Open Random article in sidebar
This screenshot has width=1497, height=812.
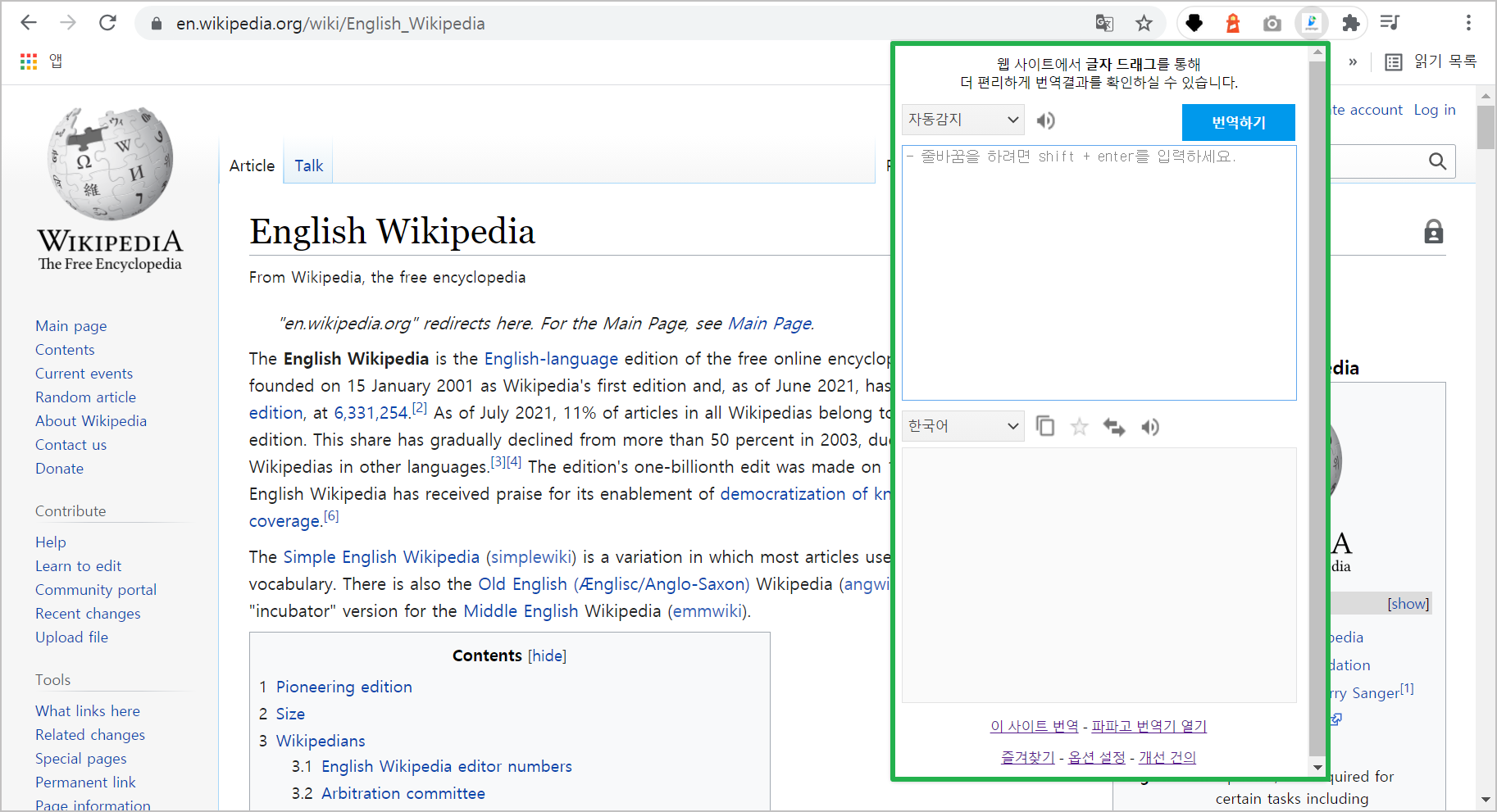point(85,397)
